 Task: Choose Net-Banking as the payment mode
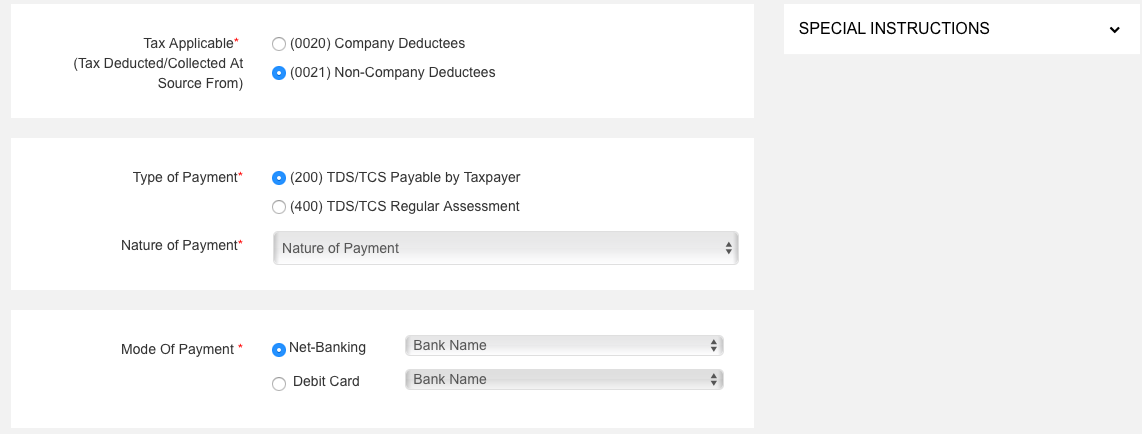(x=279, y=349)
